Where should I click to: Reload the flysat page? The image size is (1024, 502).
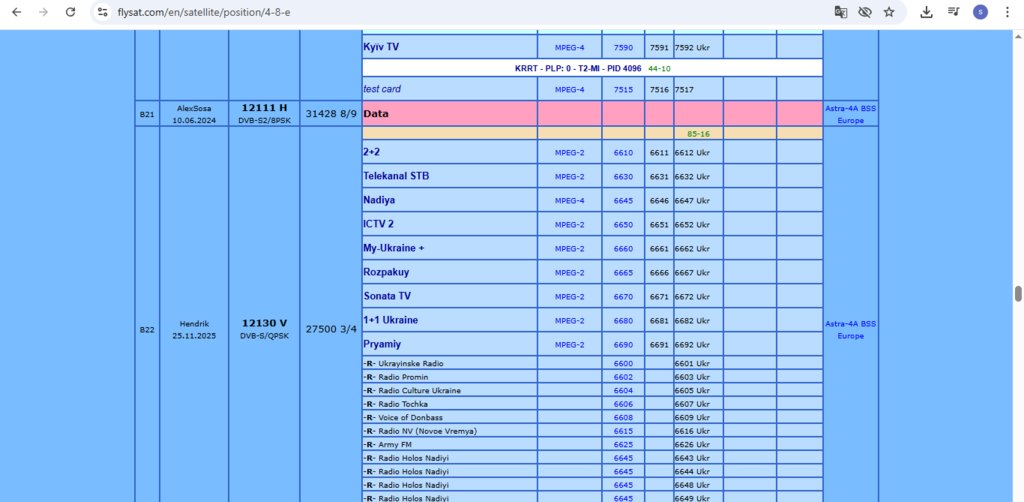pyautogui.click(x=71, y=12)
